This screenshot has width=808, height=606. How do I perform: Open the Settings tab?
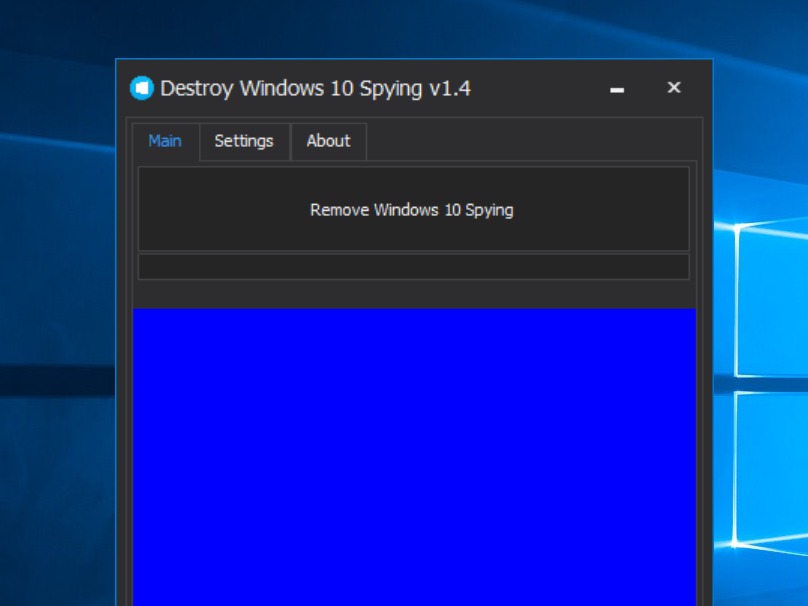tap(244, 142)
